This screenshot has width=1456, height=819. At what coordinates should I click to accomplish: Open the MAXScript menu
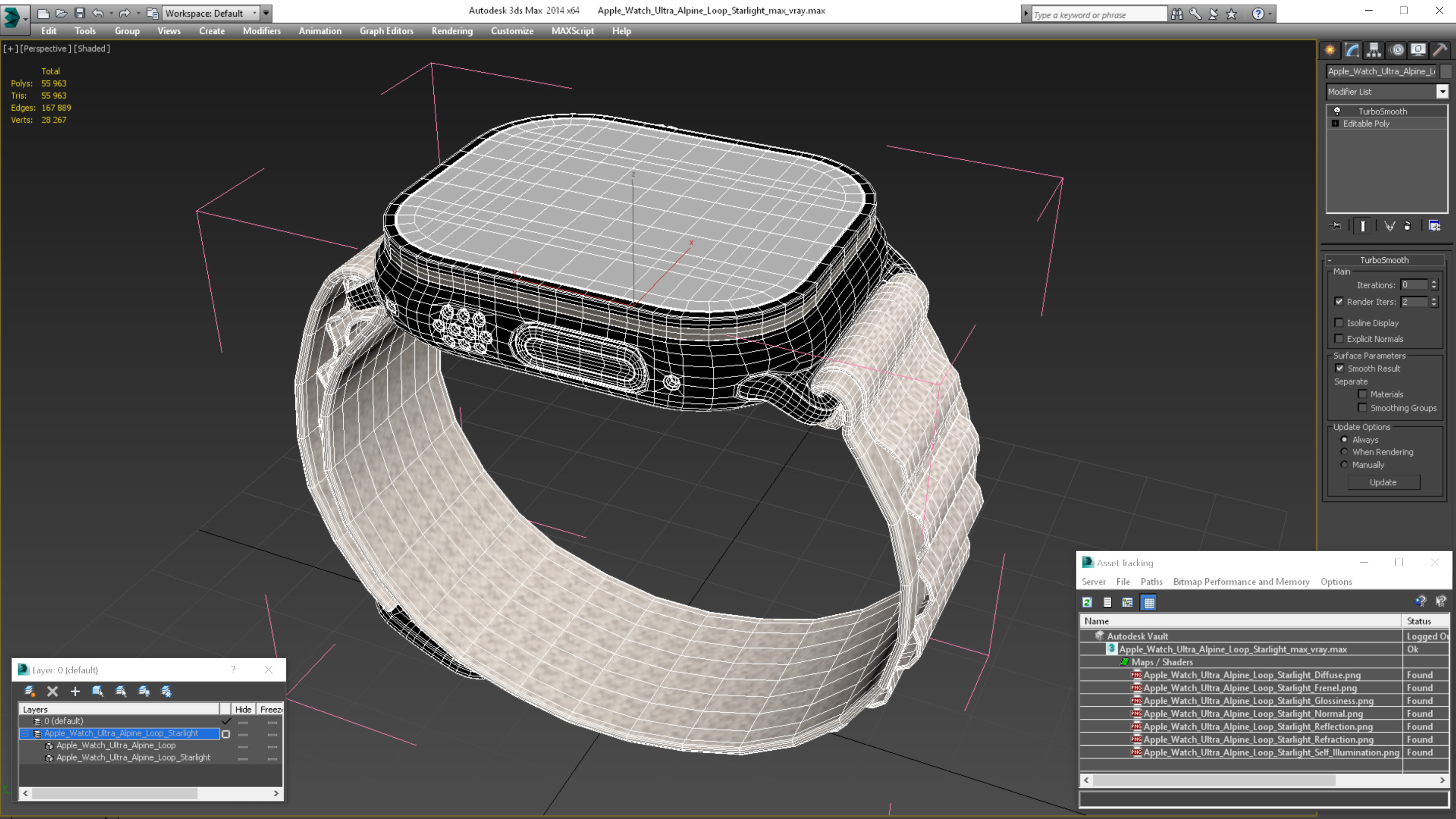[573, 31]
